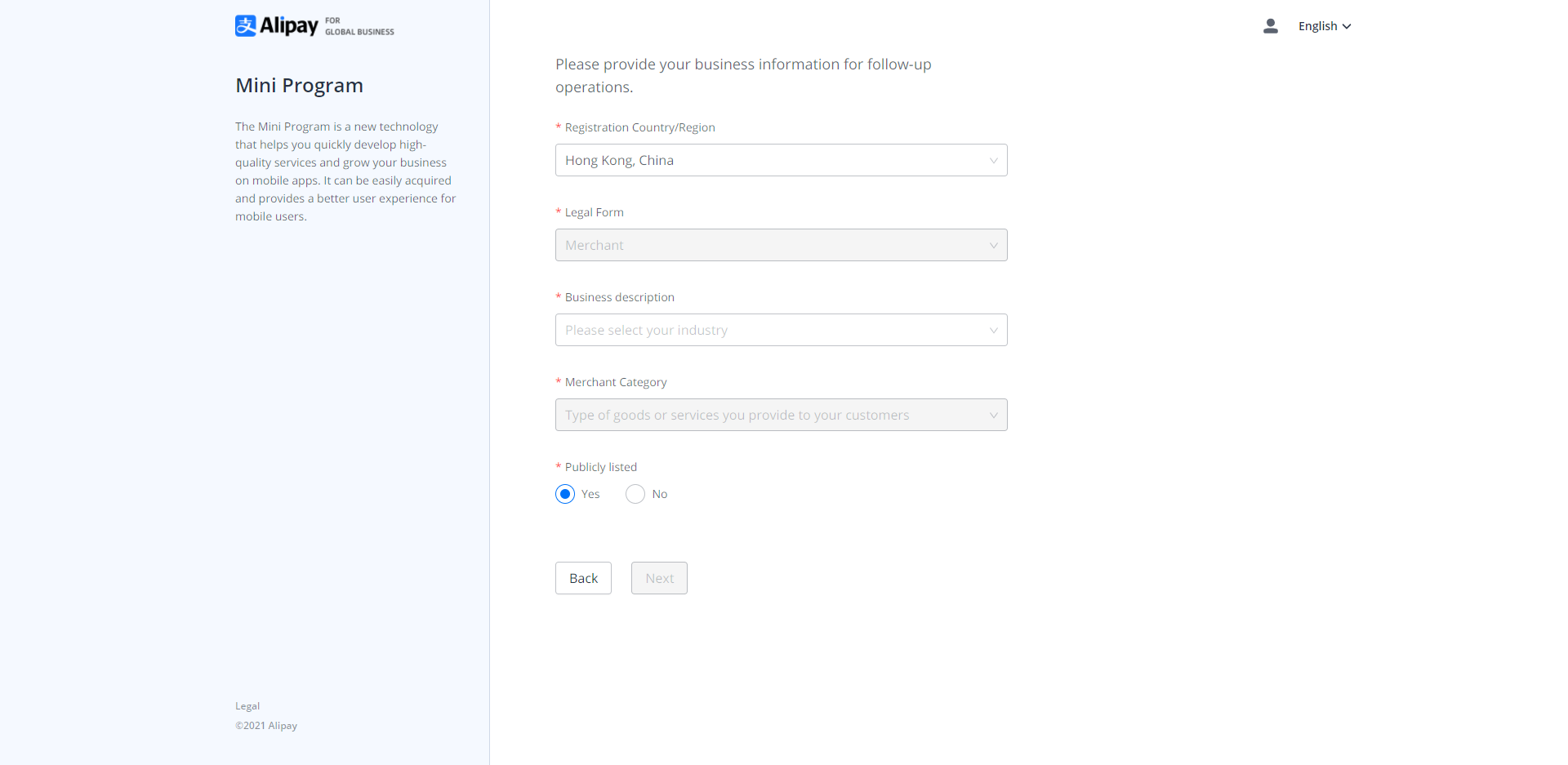Select Yes for Publicly listed
The height and width of the screenshot is (765, 1568).
point(565,494)
